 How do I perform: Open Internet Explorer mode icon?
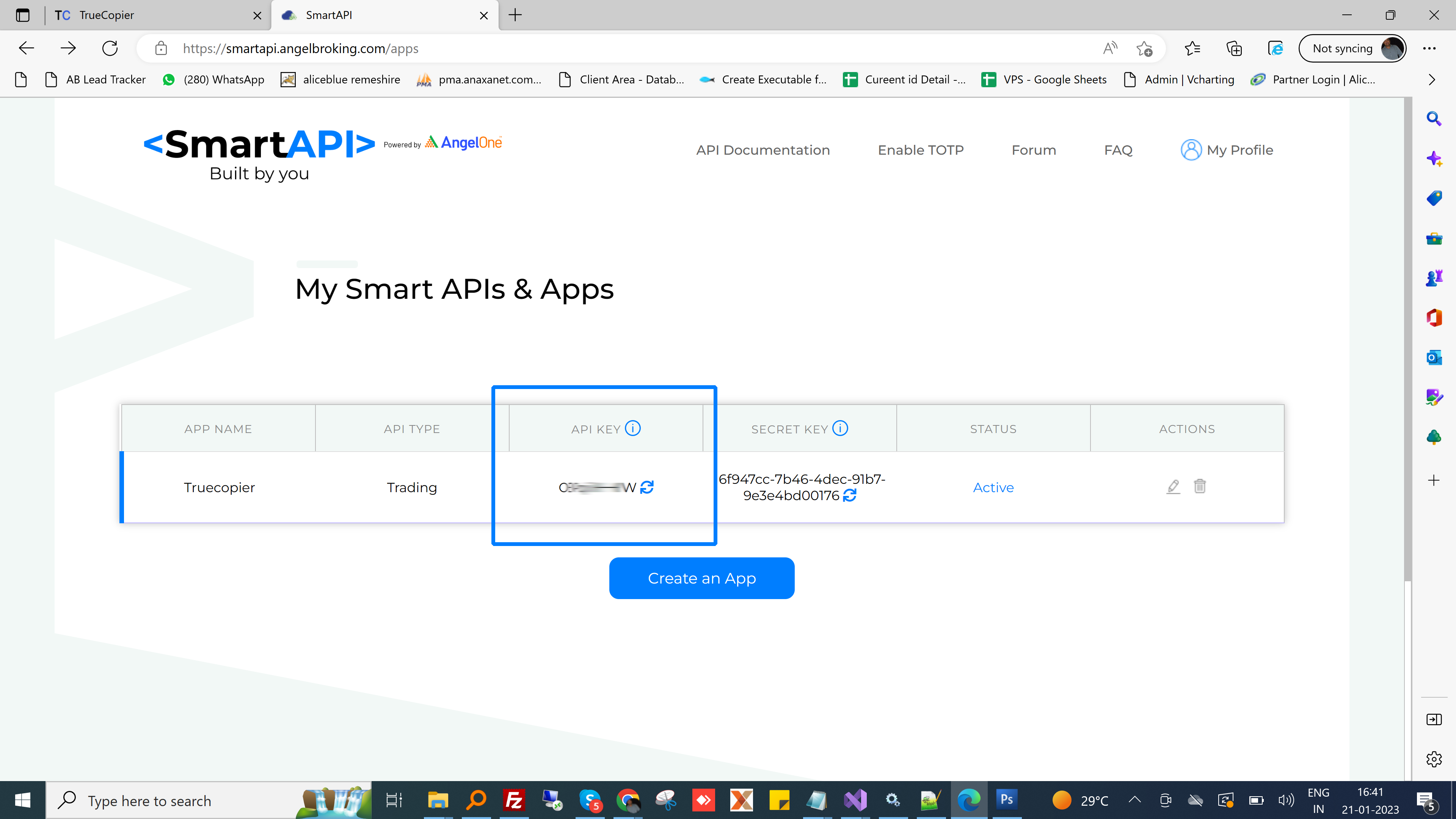1276,49
